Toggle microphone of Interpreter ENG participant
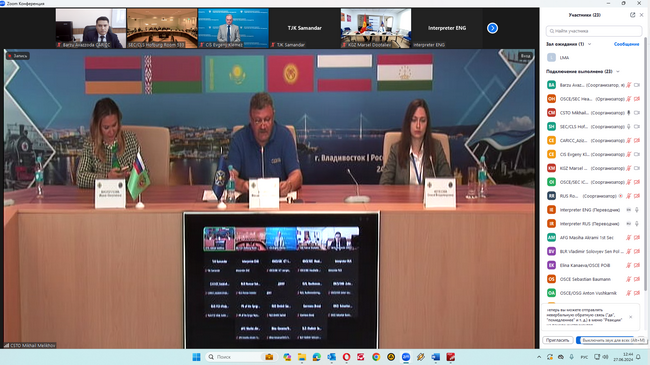The width and height of the screenshot is (650, 365). click(x=637, y=210)
